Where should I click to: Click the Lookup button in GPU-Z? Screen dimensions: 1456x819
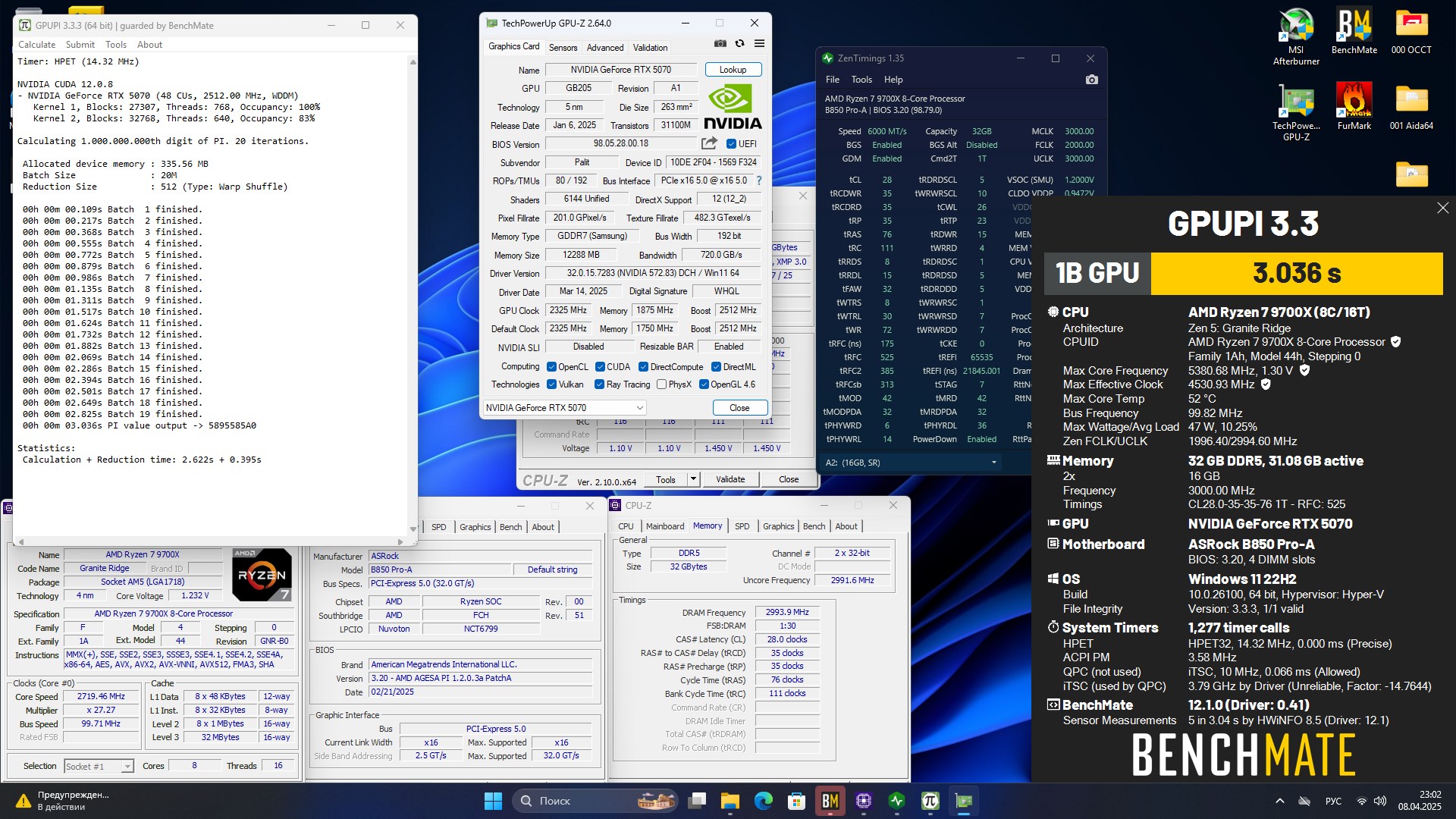[733, 70]
